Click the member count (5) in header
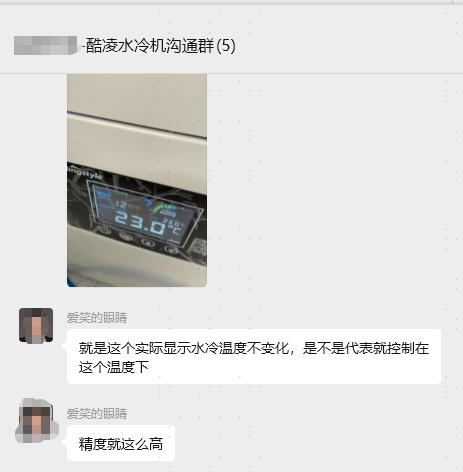The height and width of the screenshot is (472, 463). (x=226, y=46)
